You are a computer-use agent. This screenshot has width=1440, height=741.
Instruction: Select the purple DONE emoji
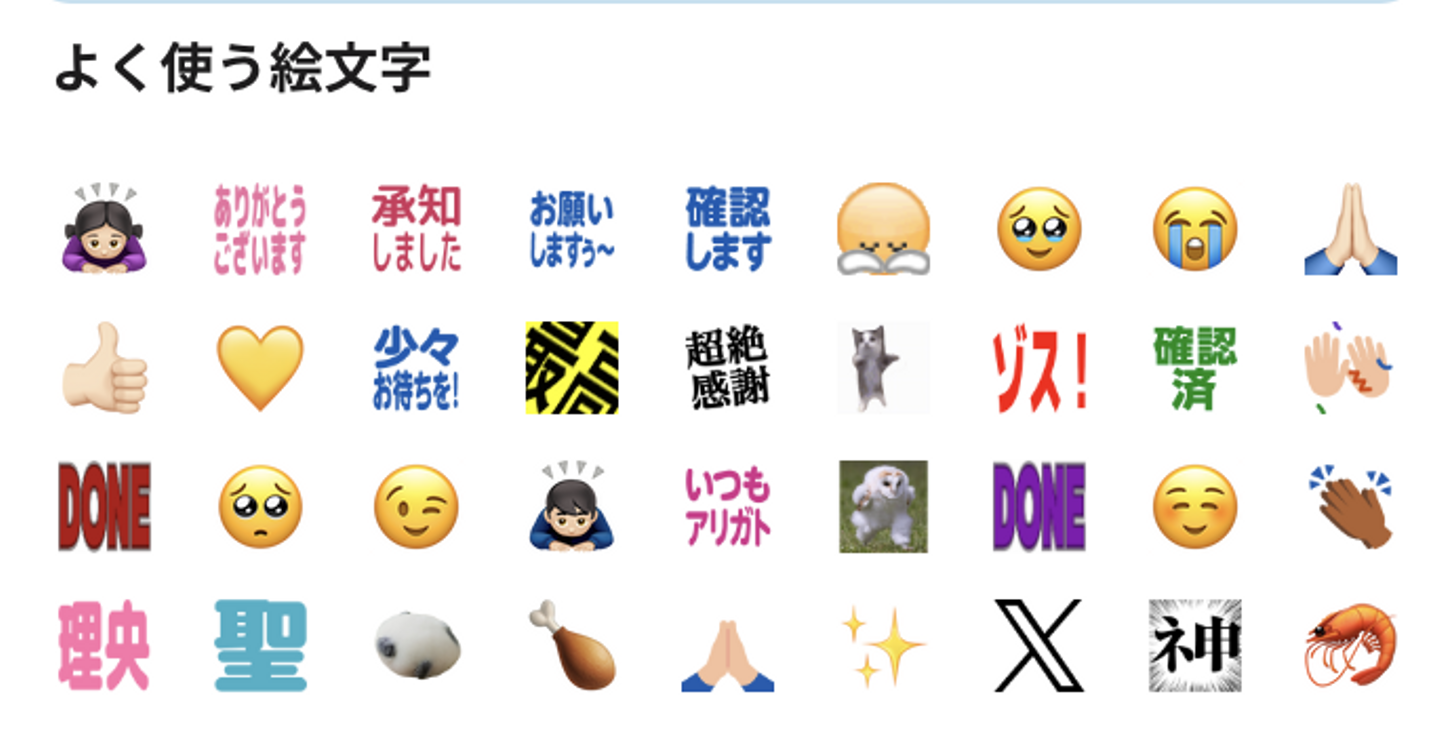pyautogui.click(x=1040, y=507)
